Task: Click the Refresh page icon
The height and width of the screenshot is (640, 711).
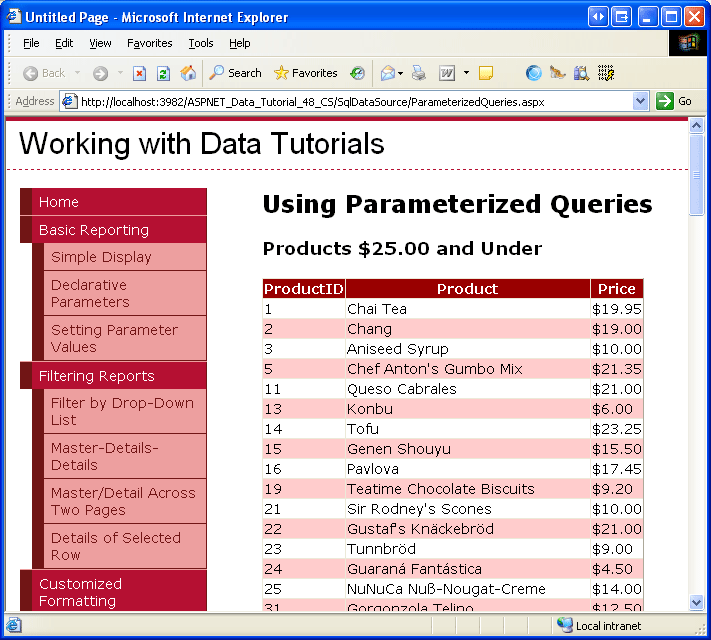Action: [x=163, y=73]
